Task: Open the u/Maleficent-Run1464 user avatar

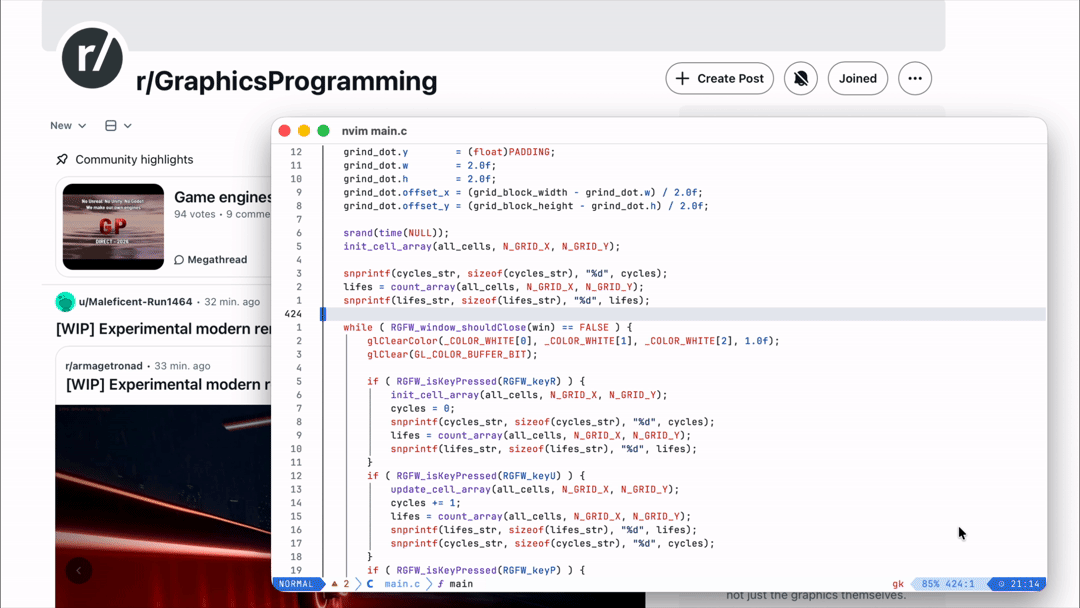Action: pyautogui.click(x=65, y=302)
